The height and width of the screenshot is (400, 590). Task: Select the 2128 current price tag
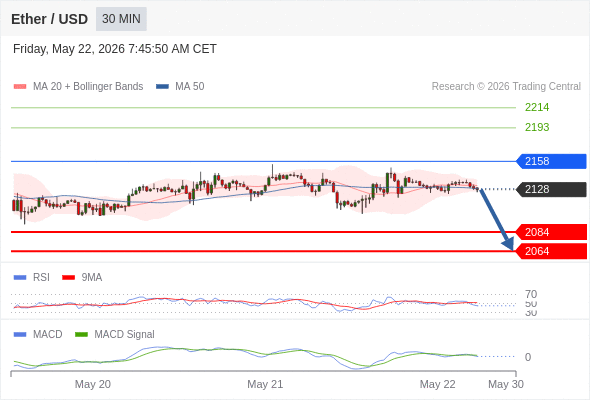click(x=551, y=189)
